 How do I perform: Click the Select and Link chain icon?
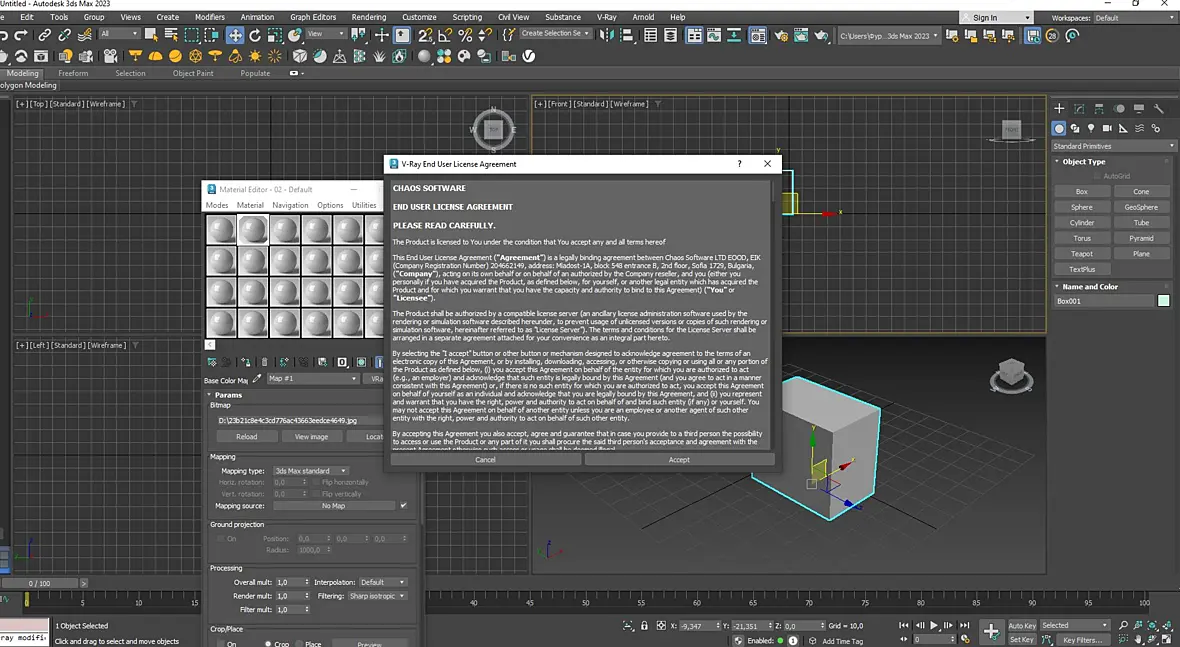click(45, 35)
